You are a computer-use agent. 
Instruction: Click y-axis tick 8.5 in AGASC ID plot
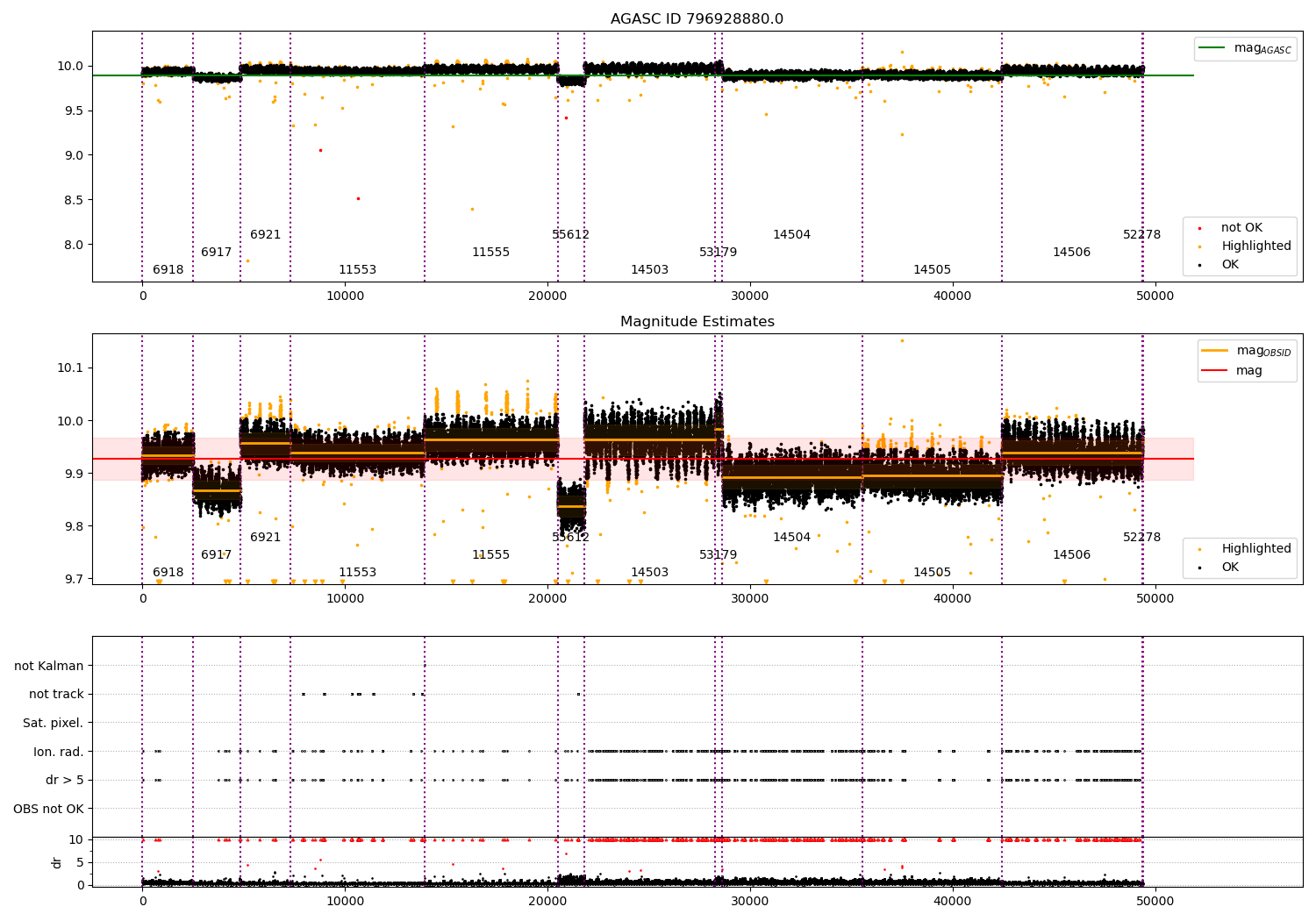click(x=75, y=200)
